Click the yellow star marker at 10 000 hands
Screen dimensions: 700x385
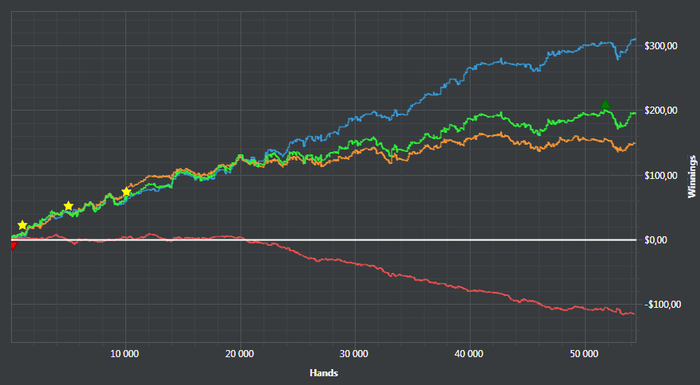click(x=126, y=192)
